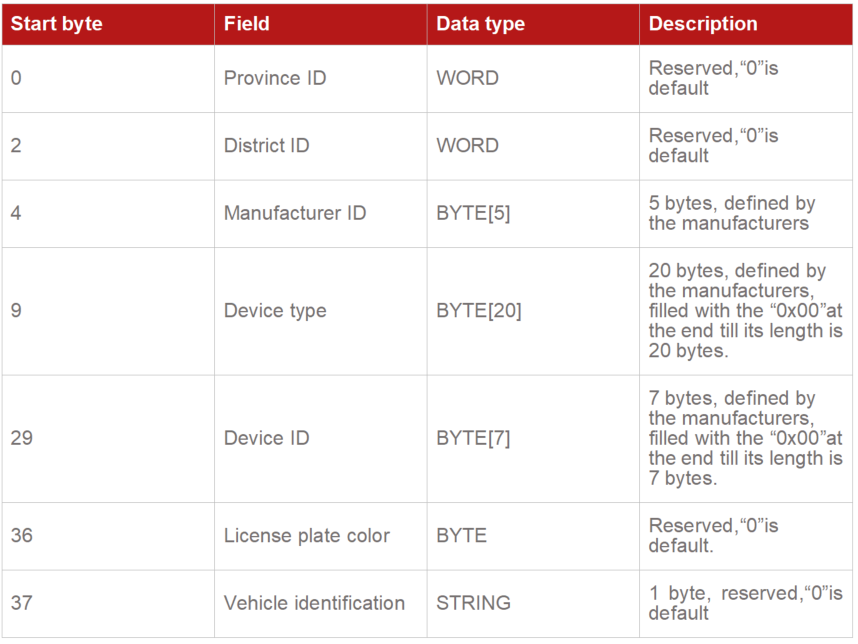The height and width of the screenshot is (644, 858).
Task: Click the BYTE[7] data type cell
Action: (473, 438)
